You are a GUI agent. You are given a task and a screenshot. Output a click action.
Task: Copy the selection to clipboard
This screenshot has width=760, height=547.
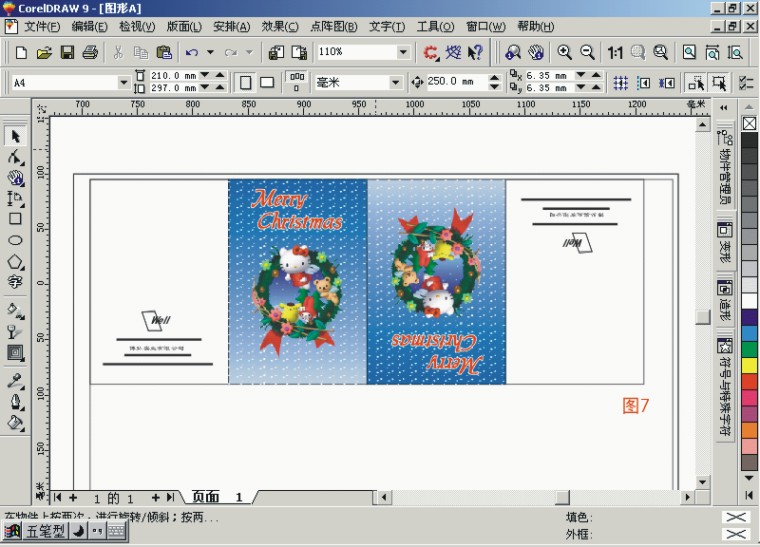[x=141, y=52]
